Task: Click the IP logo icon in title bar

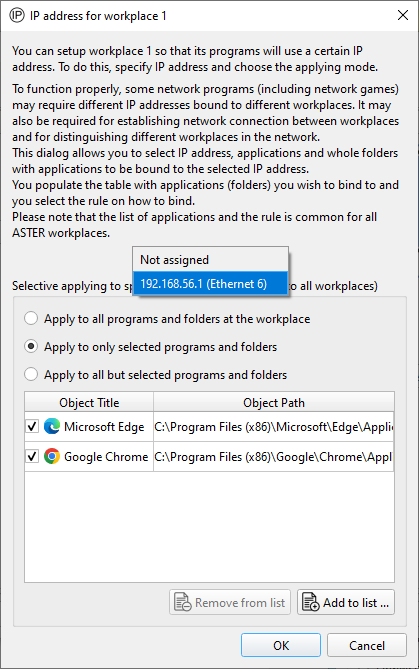Action: point(17,16)
